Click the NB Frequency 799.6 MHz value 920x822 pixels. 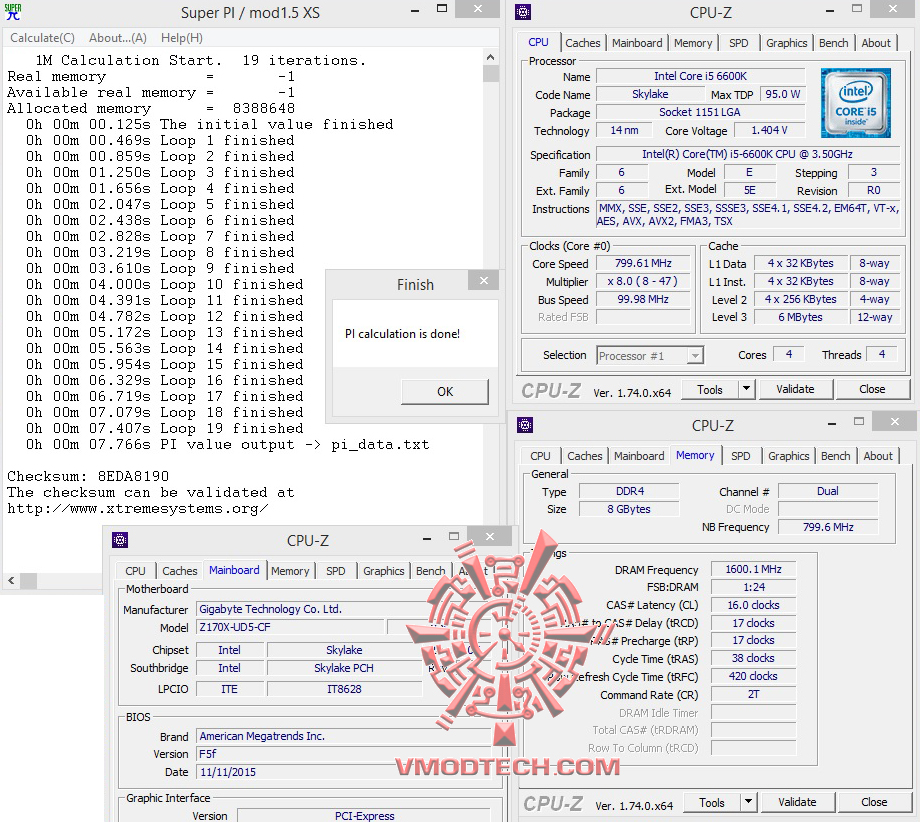click(828, 527)
